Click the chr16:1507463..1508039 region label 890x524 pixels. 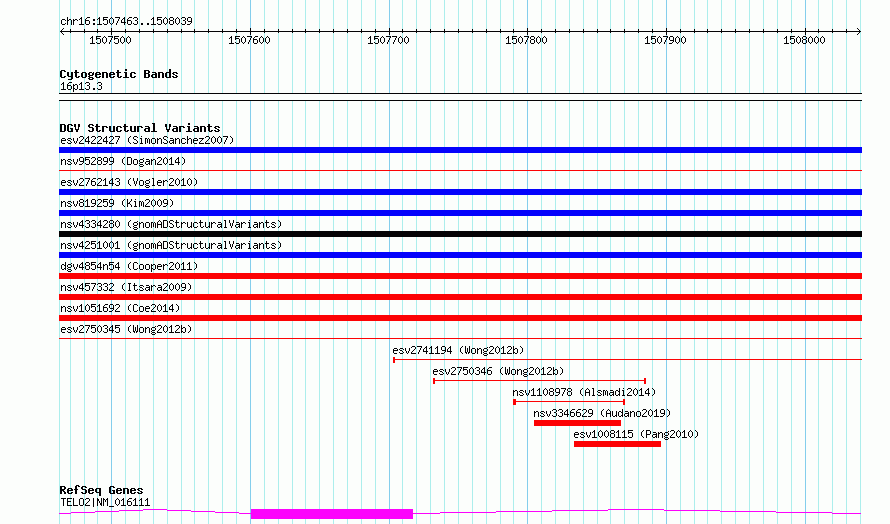[x=126, y=21]
